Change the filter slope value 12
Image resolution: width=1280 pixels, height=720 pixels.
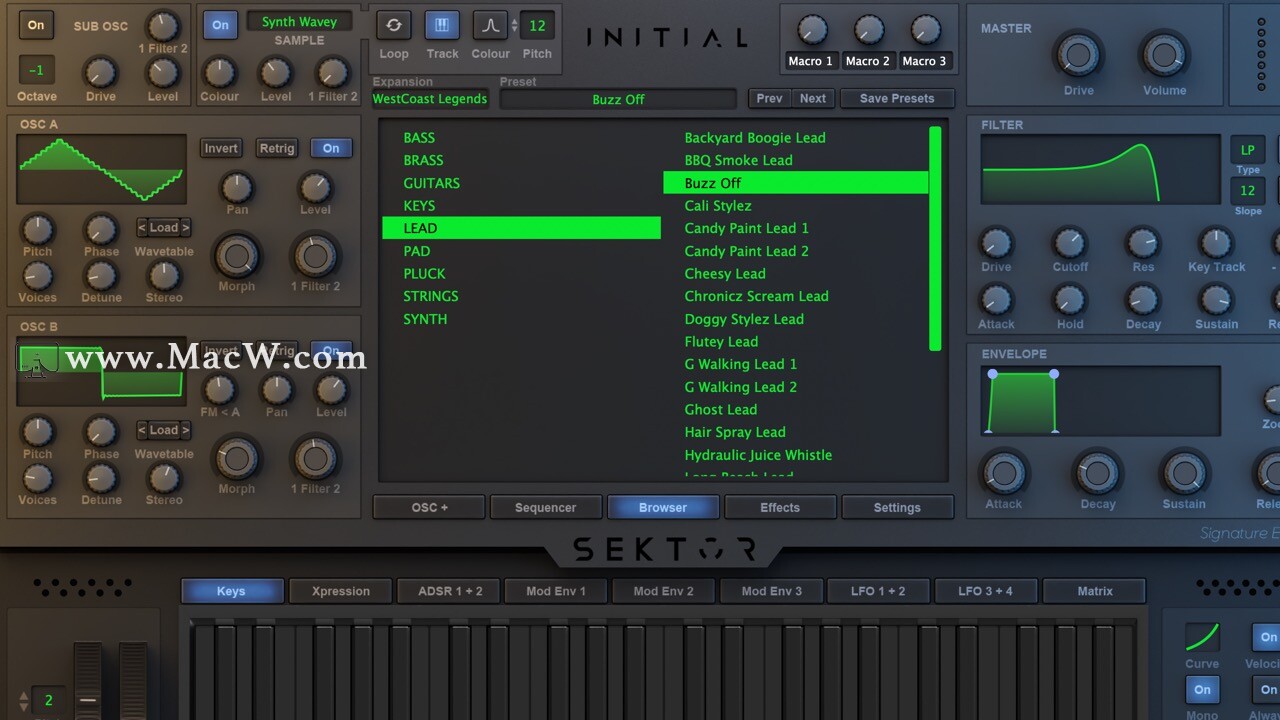tap(1248, 190)
